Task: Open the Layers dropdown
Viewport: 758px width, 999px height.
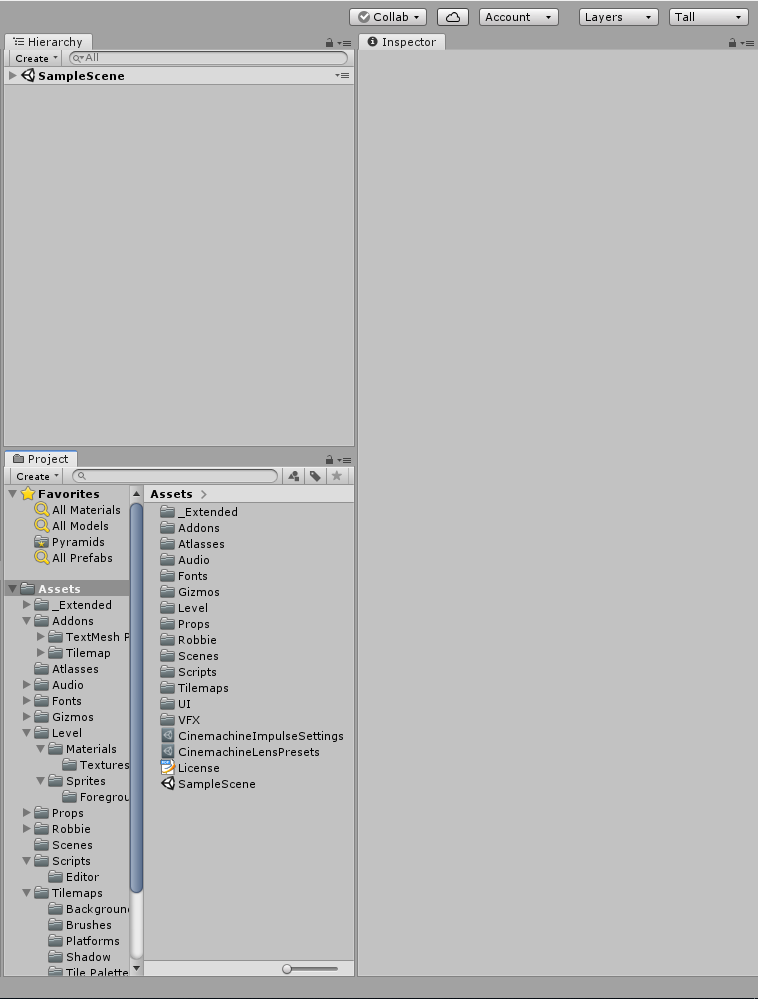Action: pyautogui.click(x=618, y=17)
